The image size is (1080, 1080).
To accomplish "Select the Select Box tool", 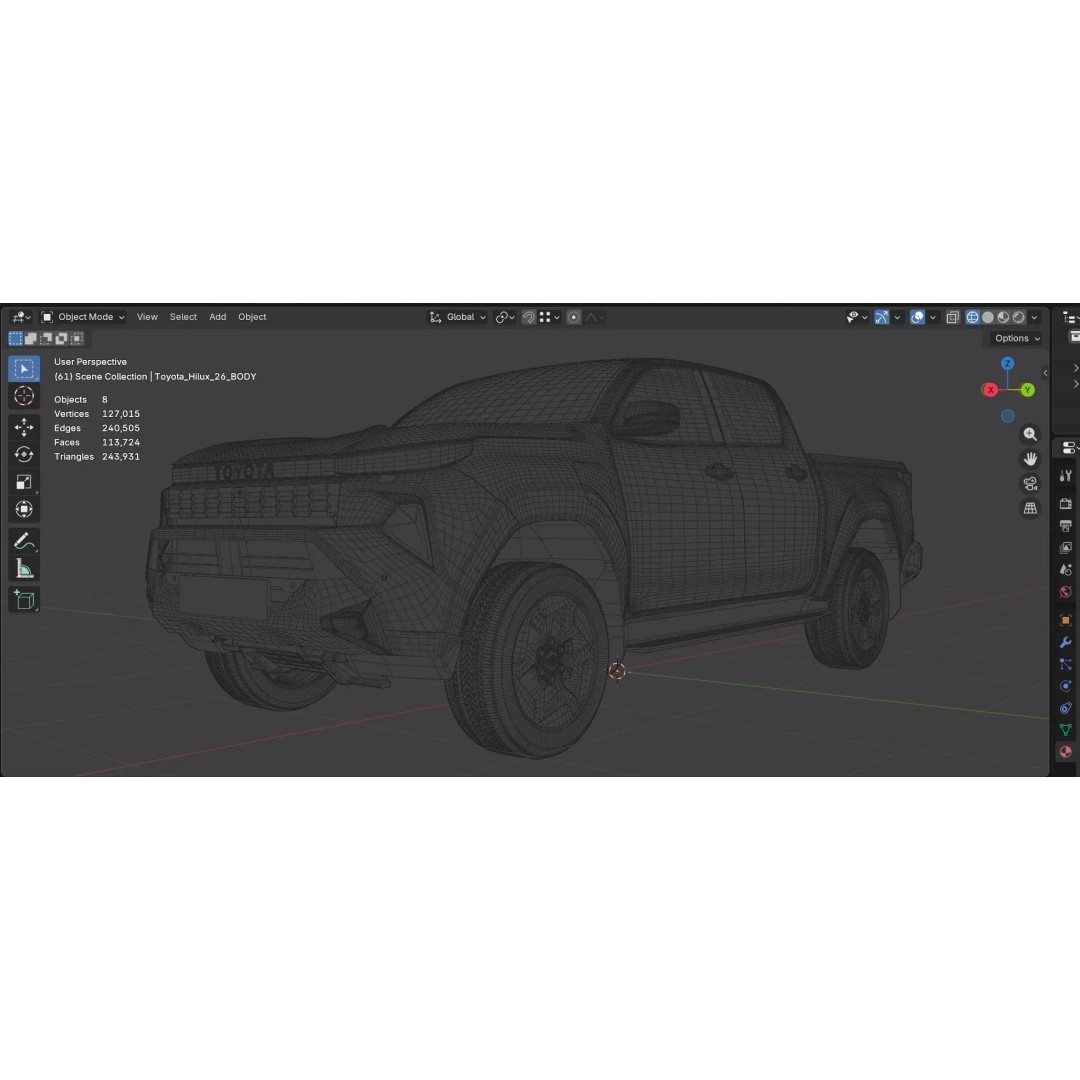I will click(24, 368).
